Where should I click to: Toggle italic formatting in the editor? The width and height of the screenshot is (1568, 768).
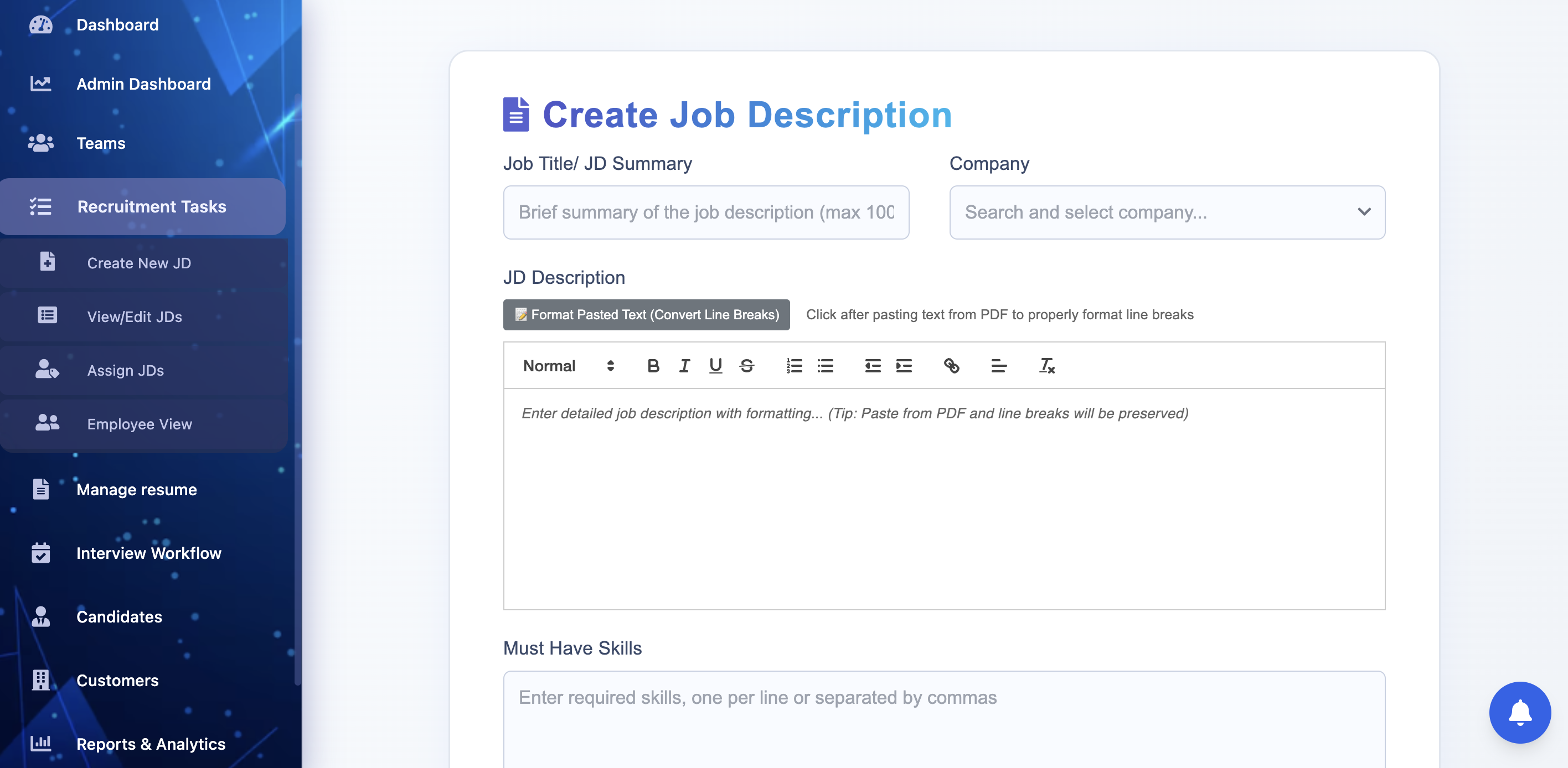684,365
